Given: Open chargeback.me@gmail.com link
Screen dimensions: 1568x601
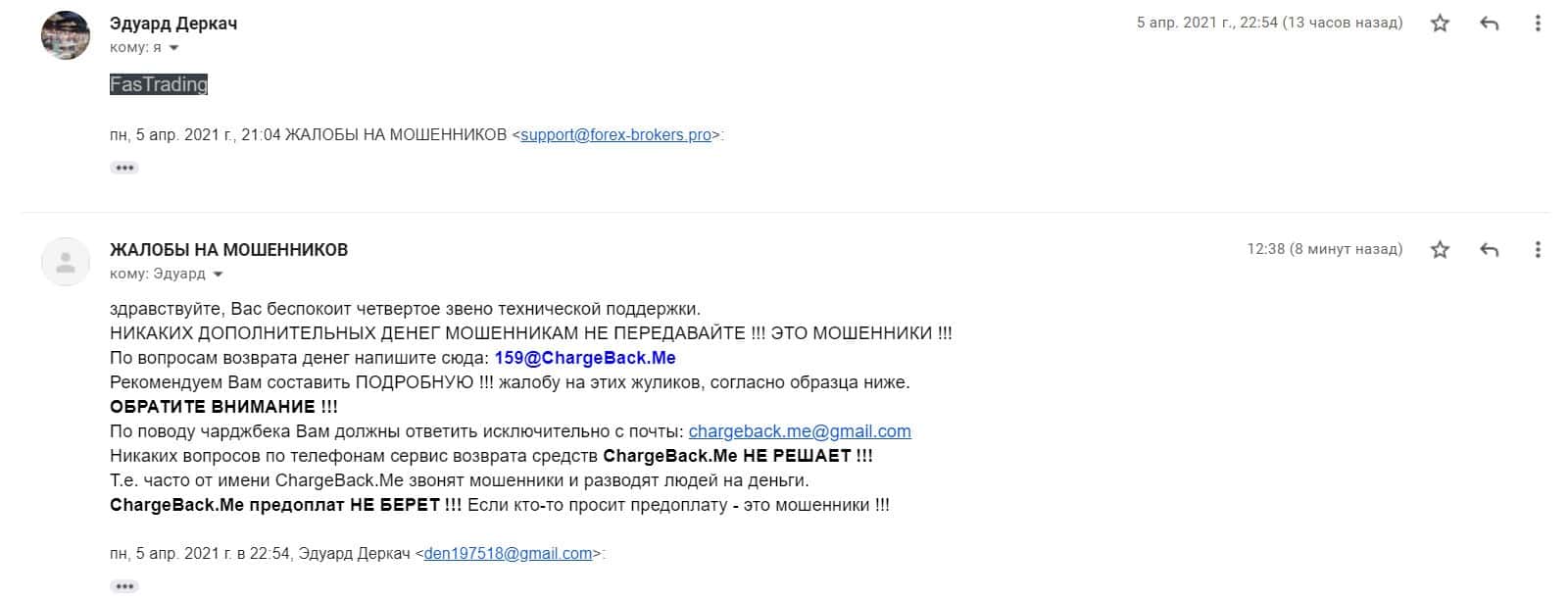Looking at the screenshot, I should 800,431.
